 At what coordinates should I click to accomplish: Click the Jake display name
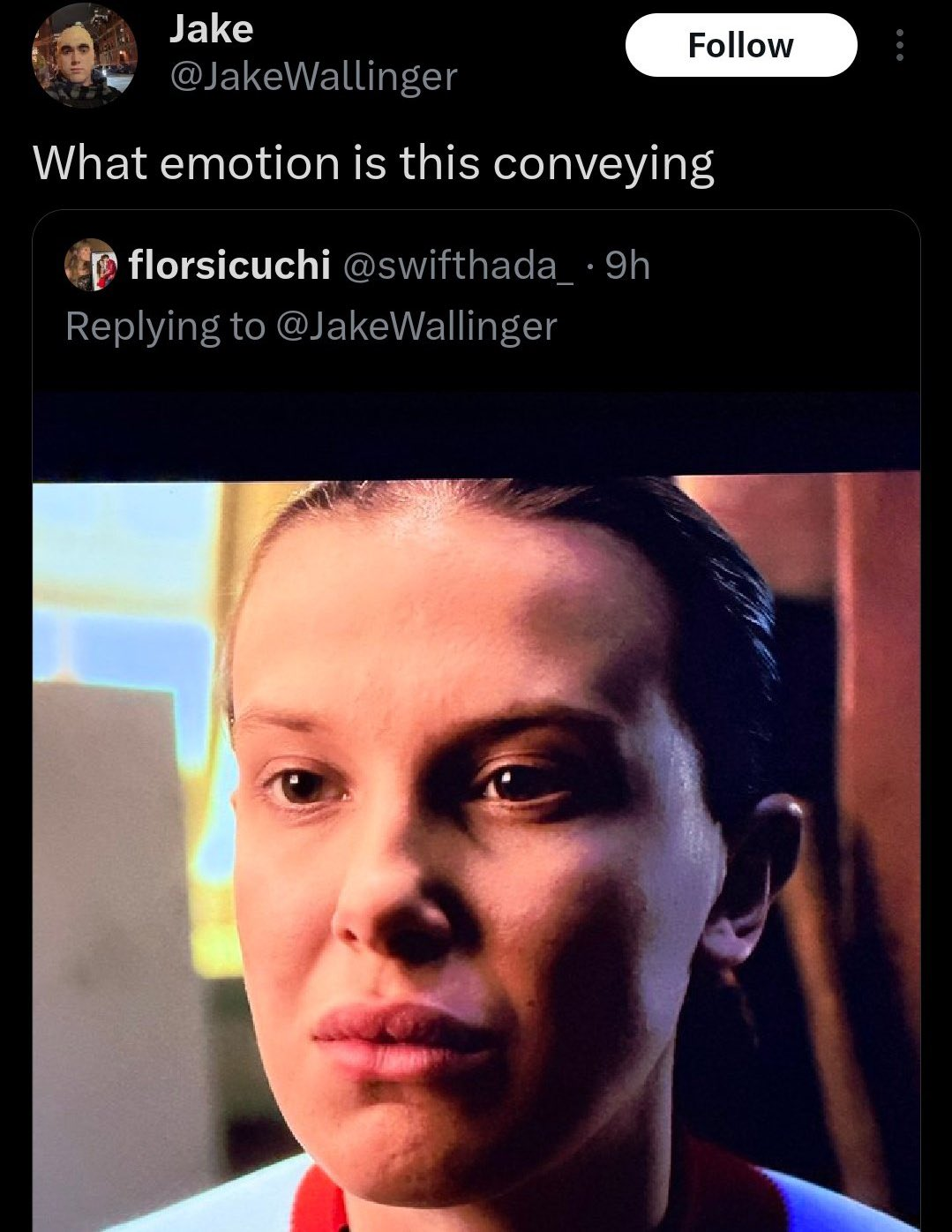pos(211,29)
